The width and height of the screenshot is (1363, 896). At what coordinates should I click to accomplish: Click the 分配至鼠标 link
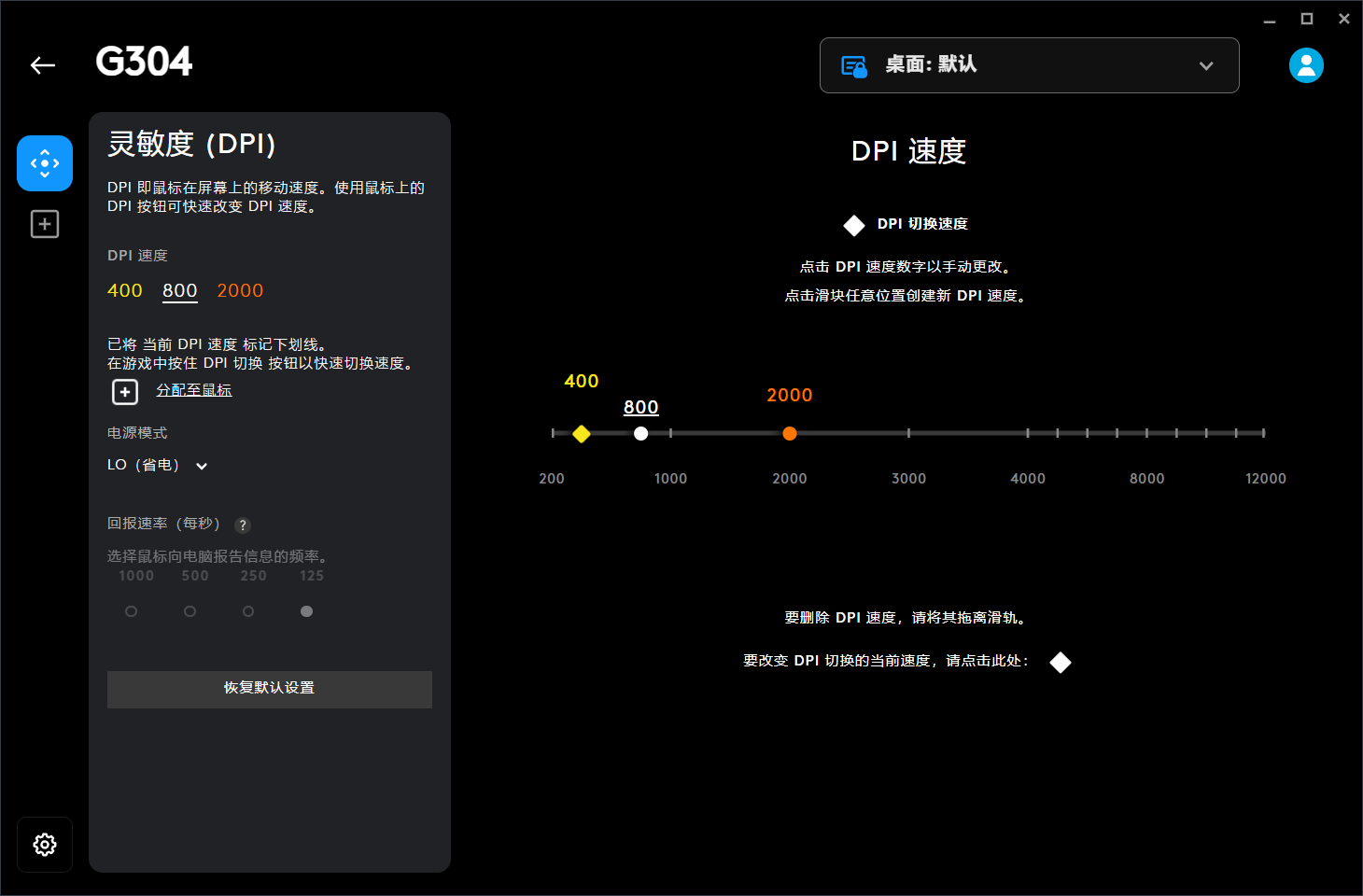pos(193,390)
